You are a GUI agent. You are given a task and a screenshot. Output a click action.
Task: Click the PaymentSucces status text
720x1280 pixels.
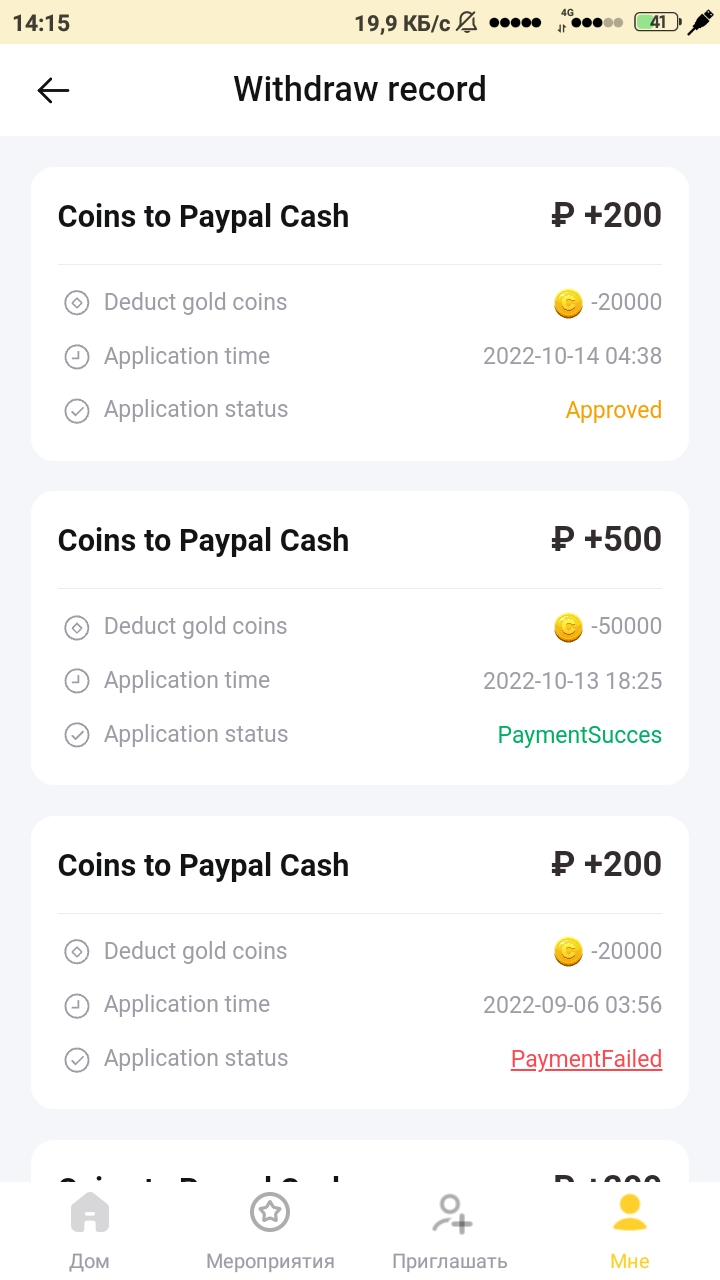[x=580, y=735]
